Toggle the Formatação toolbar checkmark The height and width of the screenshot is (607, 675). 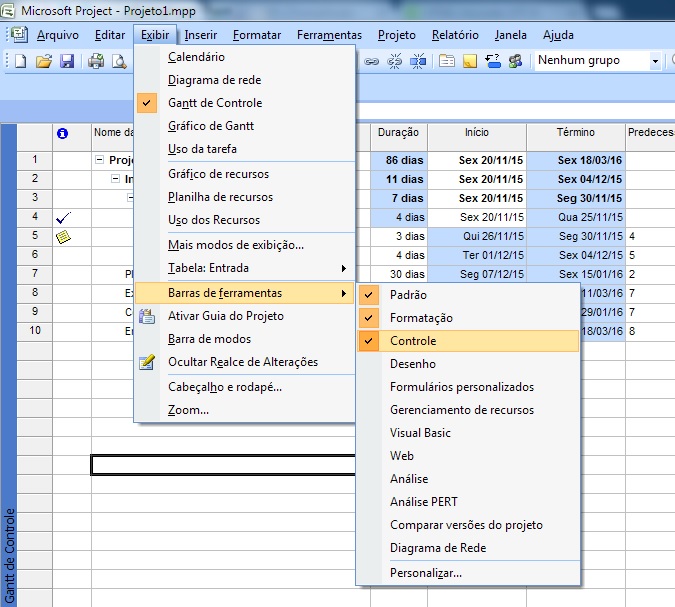point(368,318)
